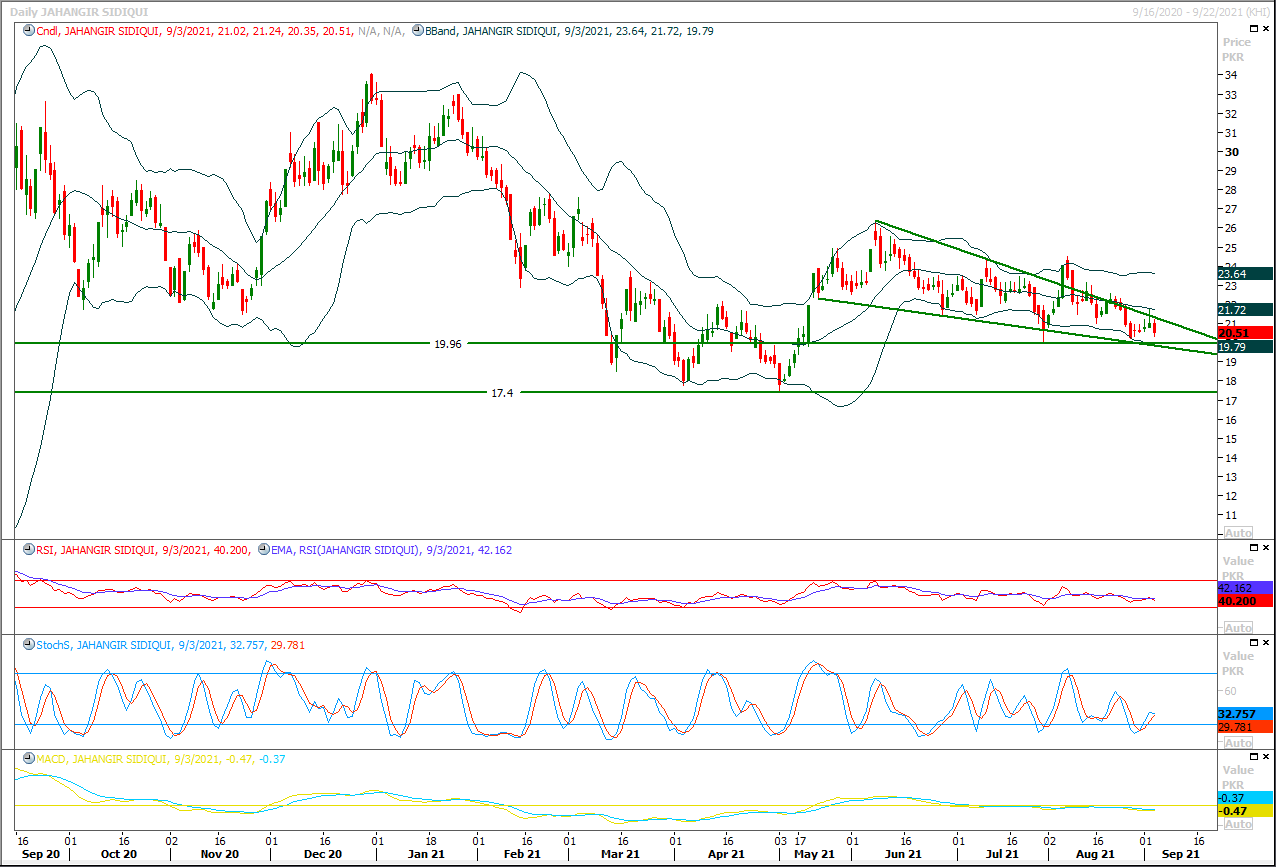Click the clock icon beside Cndl label
1276x867 pixels.
pos(29,31)
